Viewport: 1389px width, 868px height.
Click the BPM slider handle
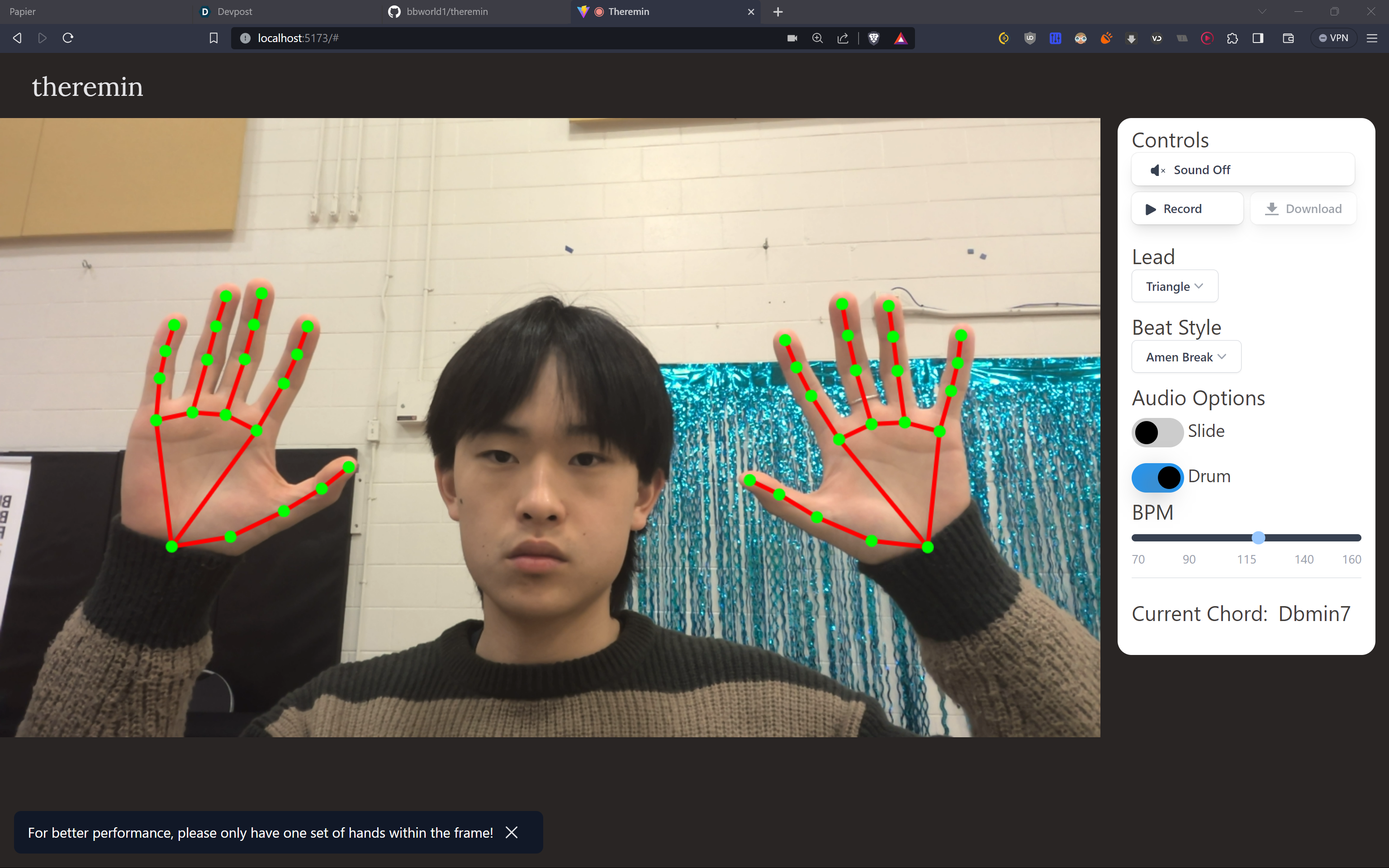tap(1258, 538)
